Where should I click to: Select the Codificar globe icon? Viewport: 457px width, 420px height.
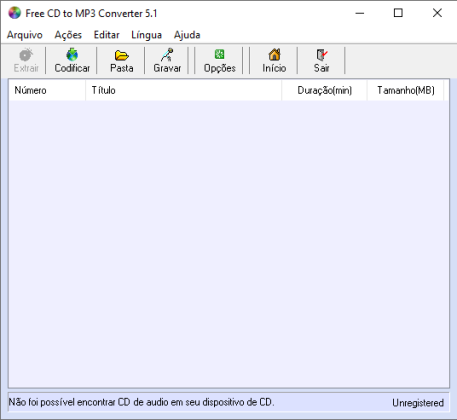click(x=72, y=55)
